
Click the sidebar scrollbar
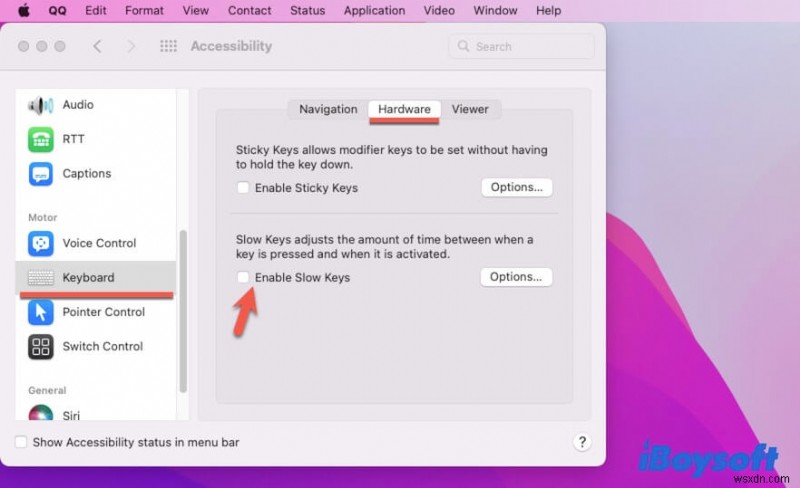(183, 311)
